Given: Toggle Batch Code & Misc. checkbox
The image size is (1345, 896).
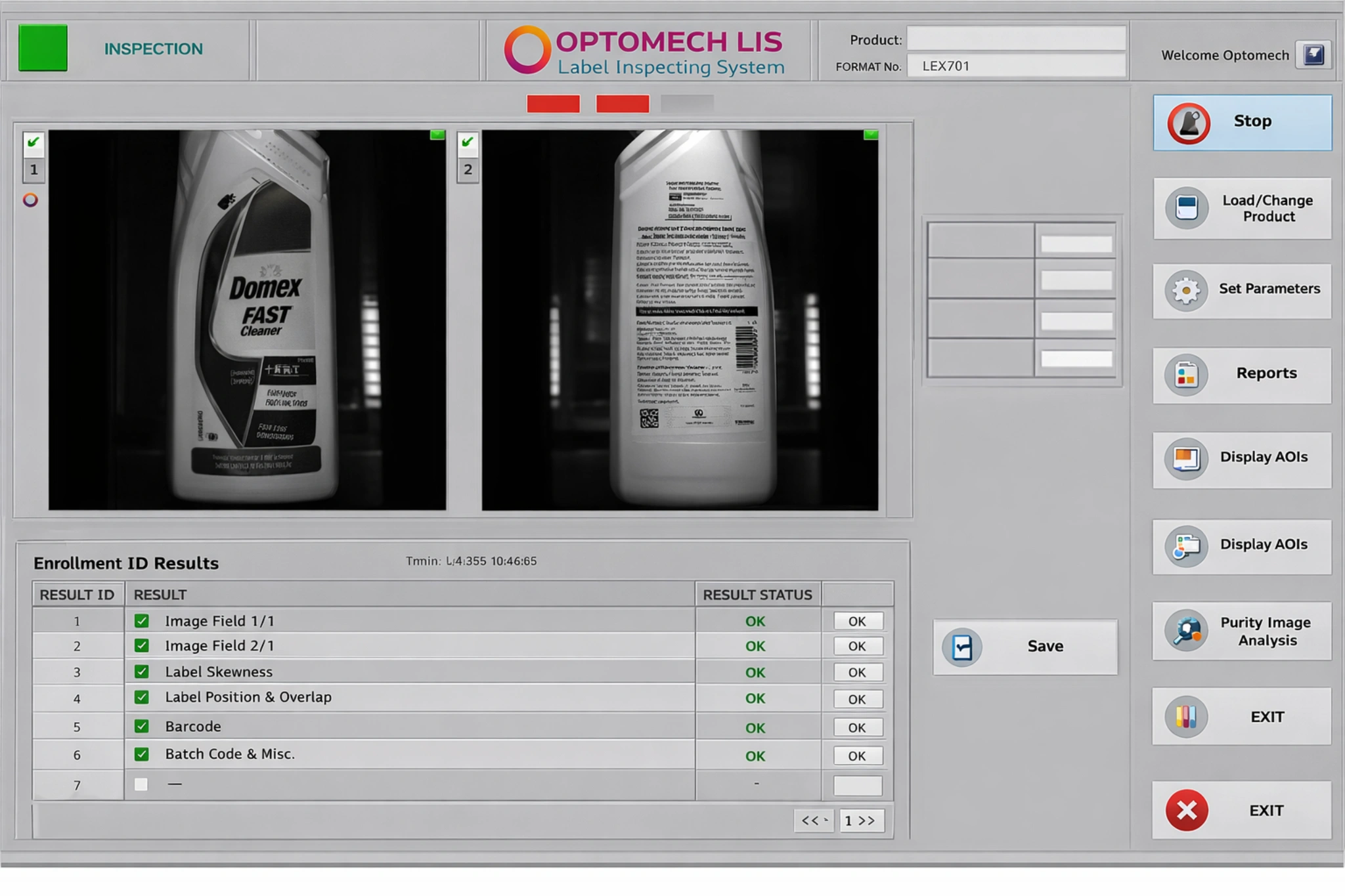Looking at the screenshot, I should pyautogui.click(x=141, y=754).
